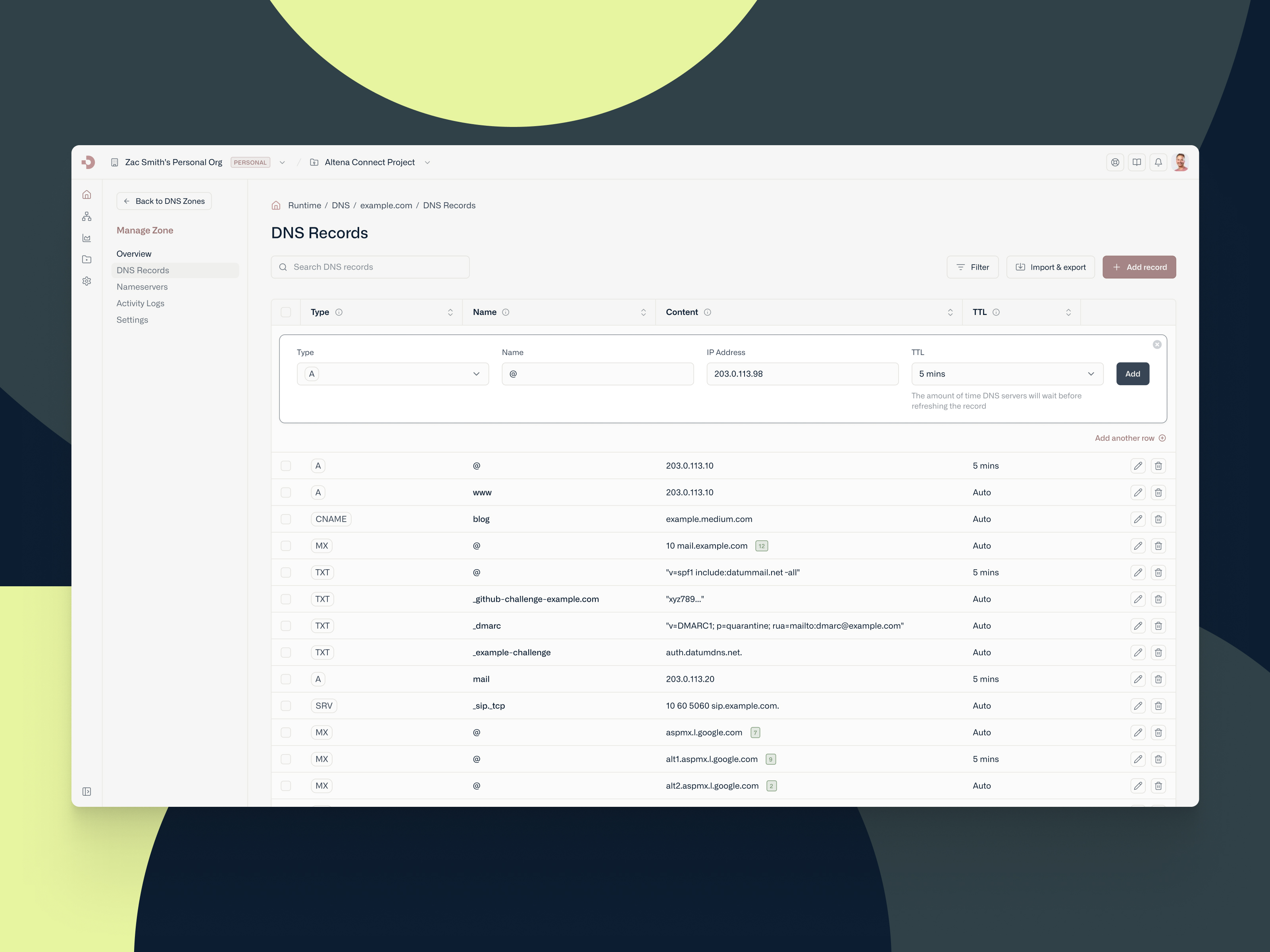Check the select-all checkbox in table header

pyautogui.click(x=285, y=312)
